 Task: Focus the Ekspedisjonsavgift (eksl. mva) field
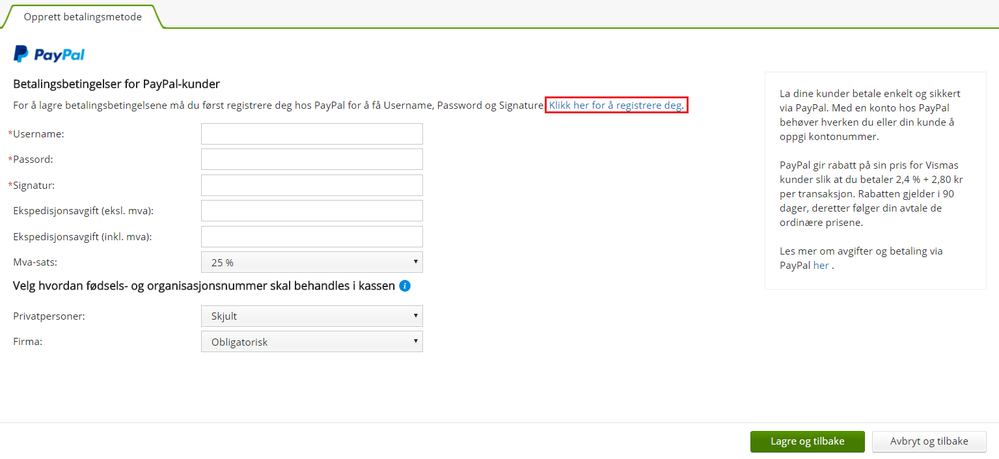tap(311, 211)
